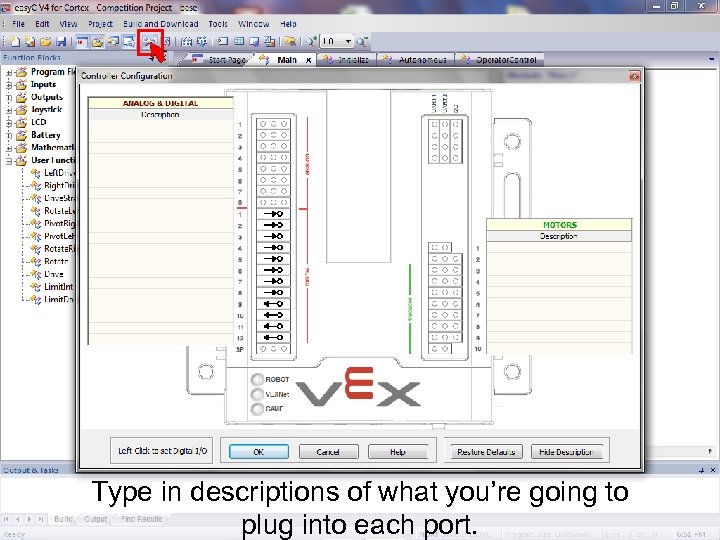Click the Battery folder icon
Viewport: 720px width, 540px height.
pyautogui.click(x=21, y=135)
